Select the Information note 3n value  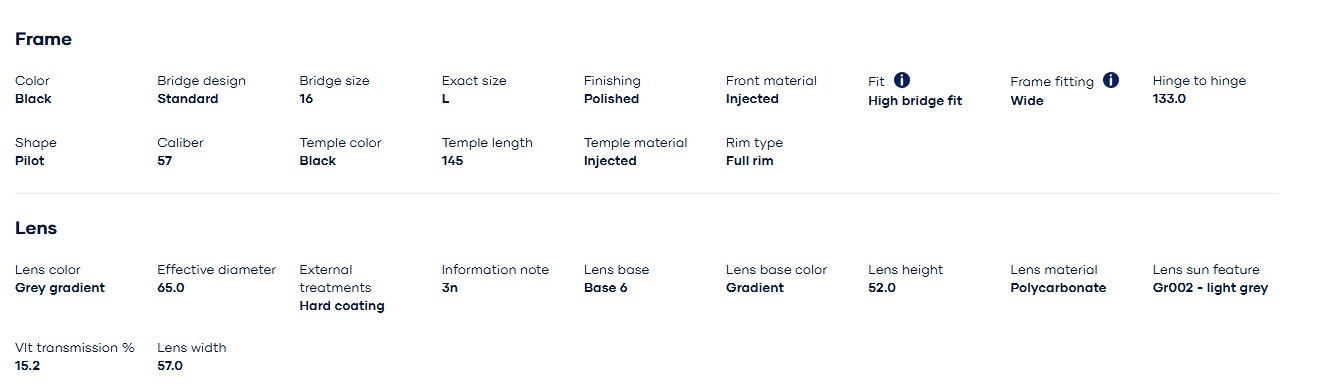(x=450, y=287)
